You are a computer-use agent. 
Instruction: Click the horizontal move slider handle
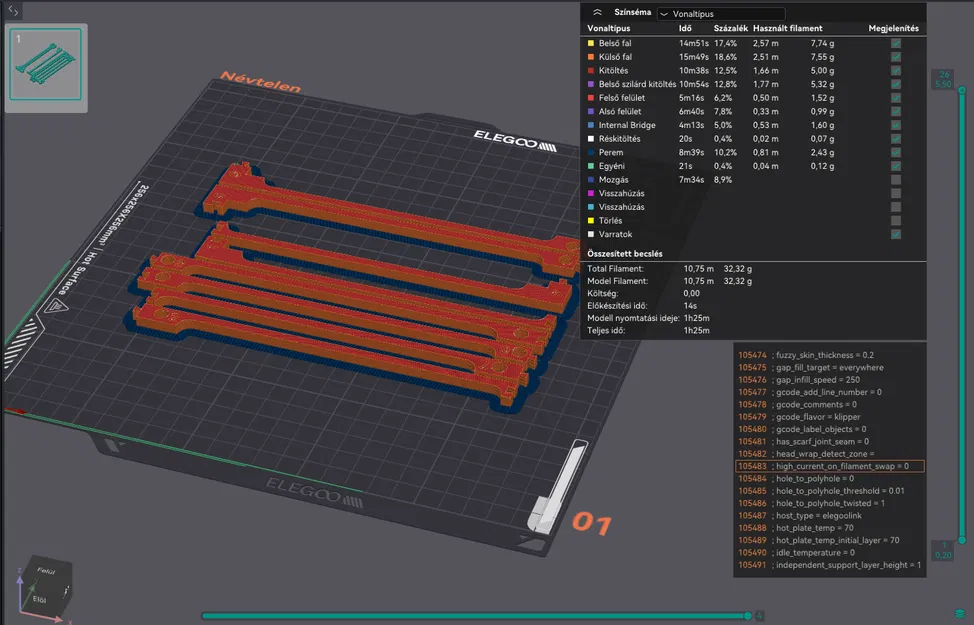click(x=748, y=616)
